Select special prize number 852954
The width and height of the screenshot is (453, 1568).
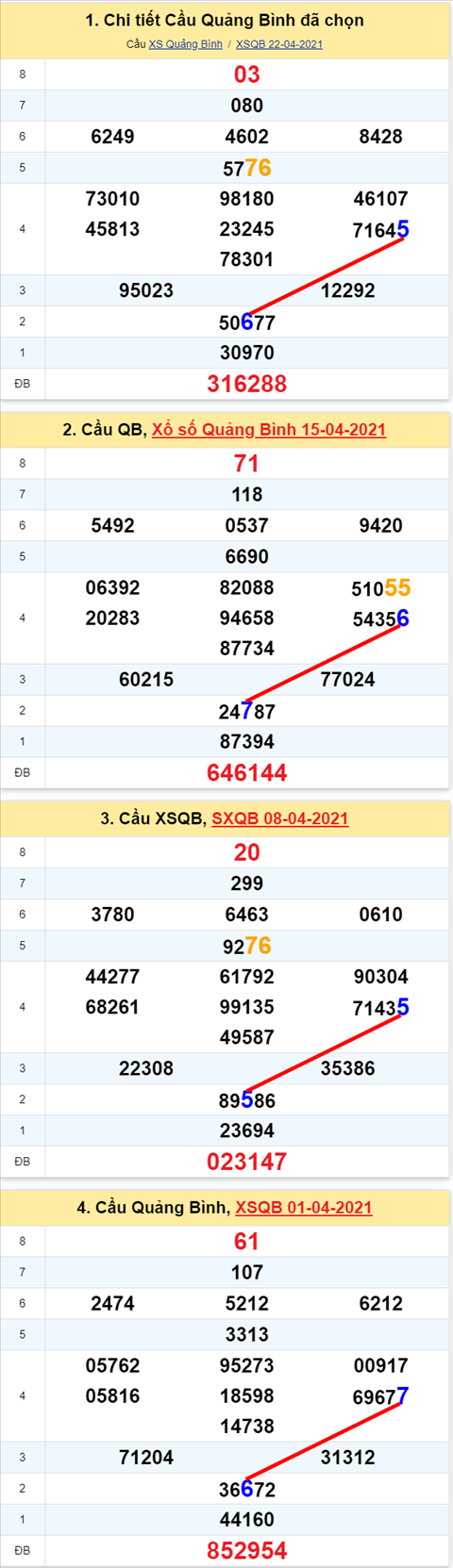coord(247,1551)
